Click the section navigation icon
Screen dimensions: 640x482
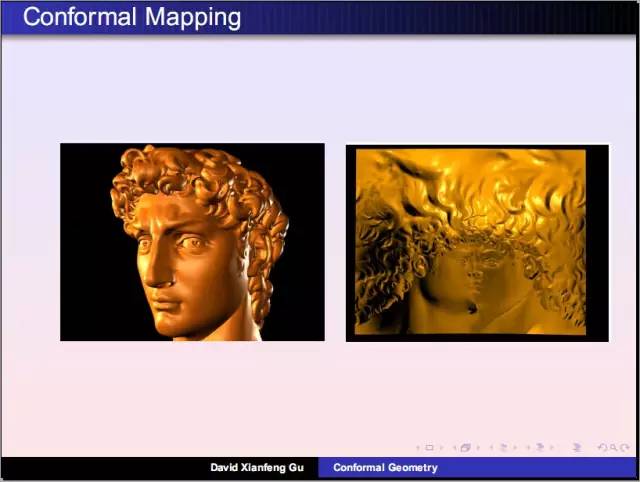(540, 448)
